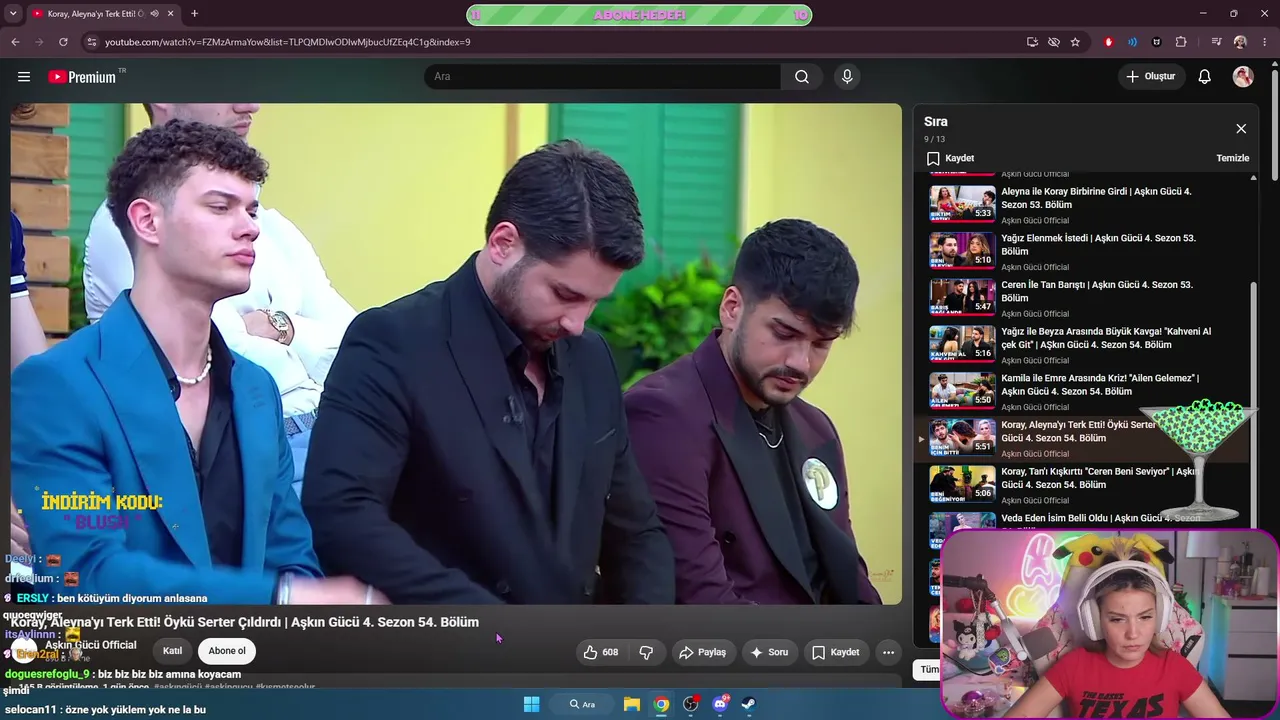This screenshot has height=720, width=1280.
Task: Click the video player area
Action: pyautogui.click(x=456, y=354)
